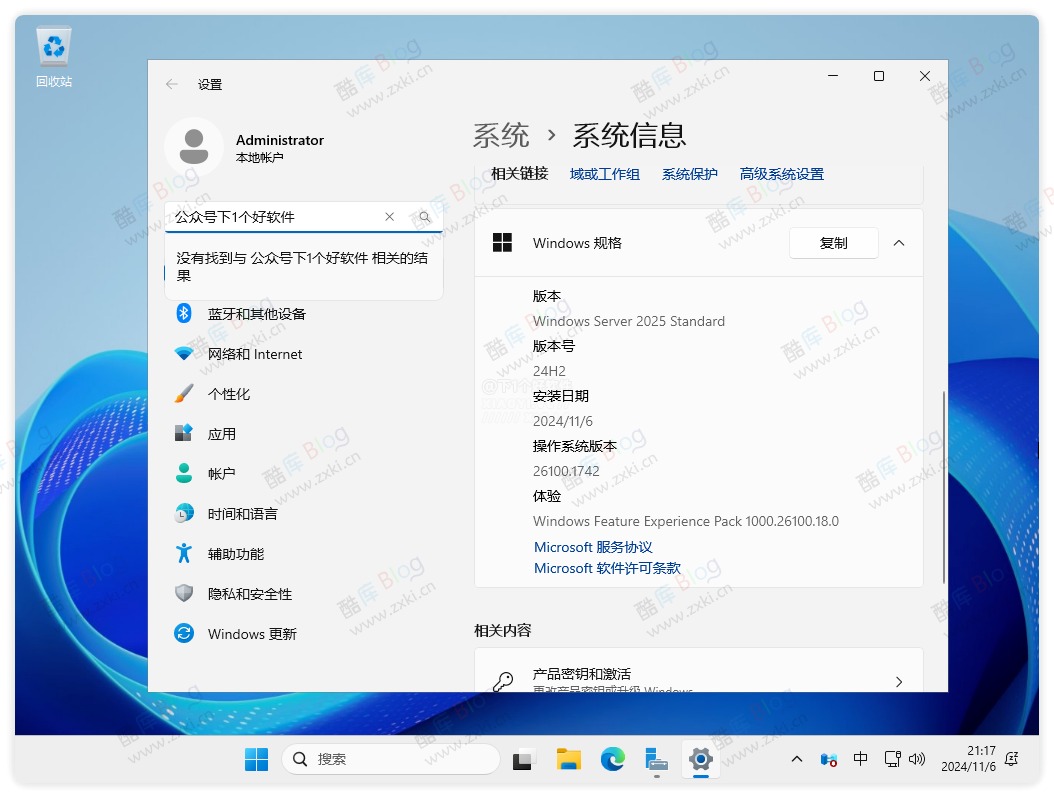Image resolution: width=1054 pixels, height=798 pixels.
Task: Open 域或工作组 related link
Action: tap(605, 173)
